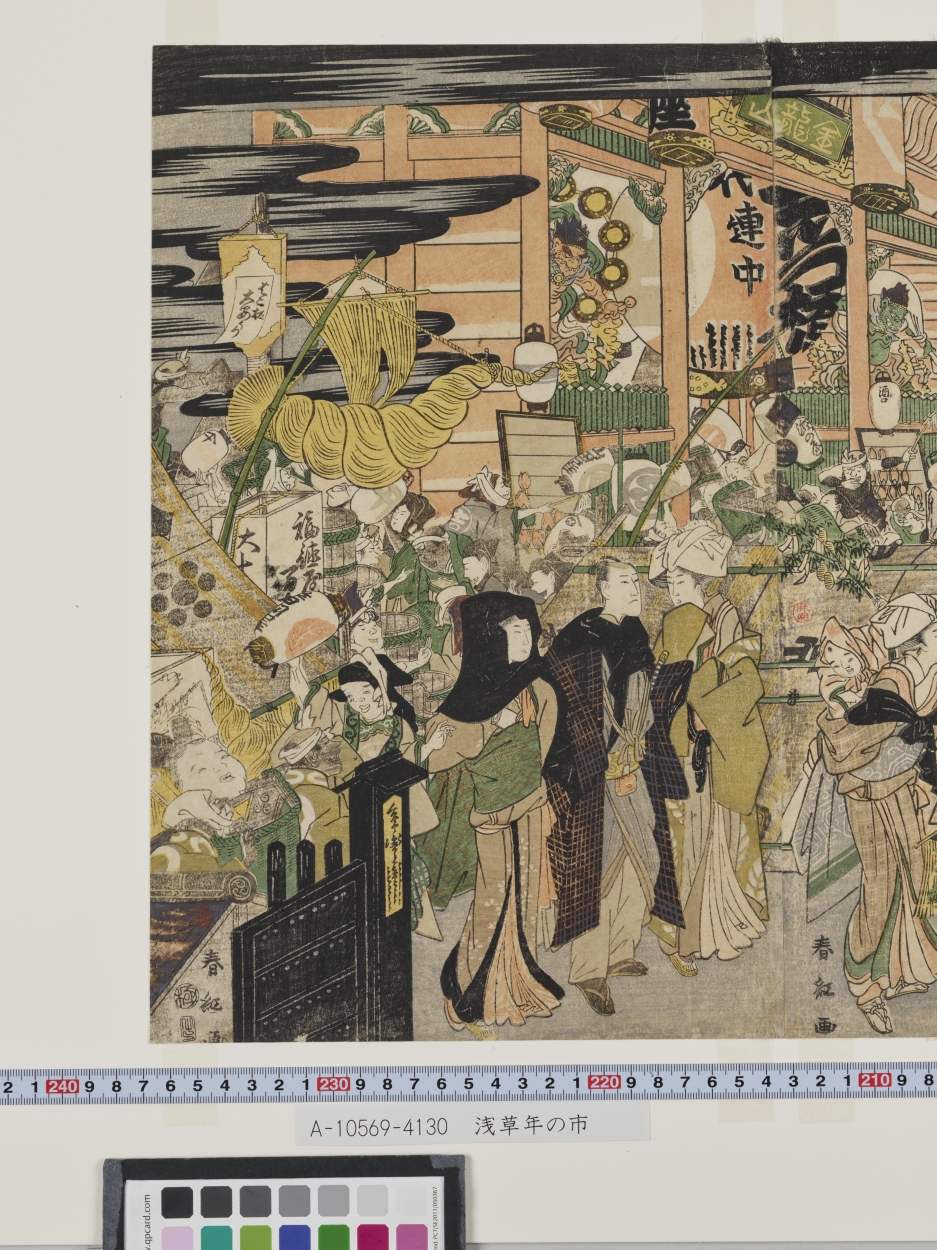Image resolution: width=937 pixels, height=1250 pixels.
Task: Select the caption text "浅草年の市"
Action: (531, 1126)
